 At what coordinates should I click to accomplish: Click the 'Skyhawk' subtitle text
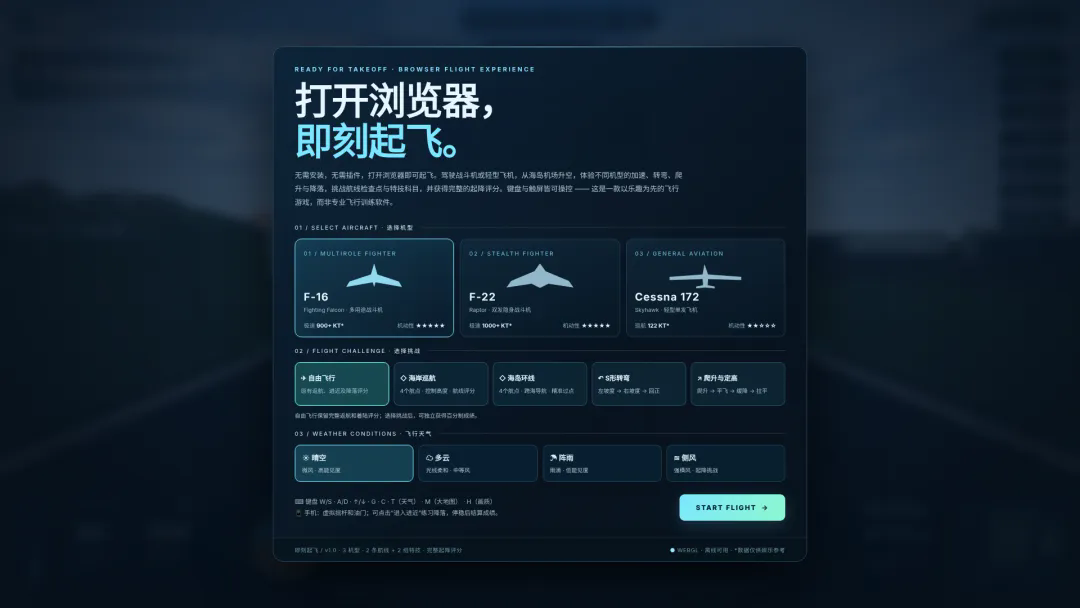[647, 310]
